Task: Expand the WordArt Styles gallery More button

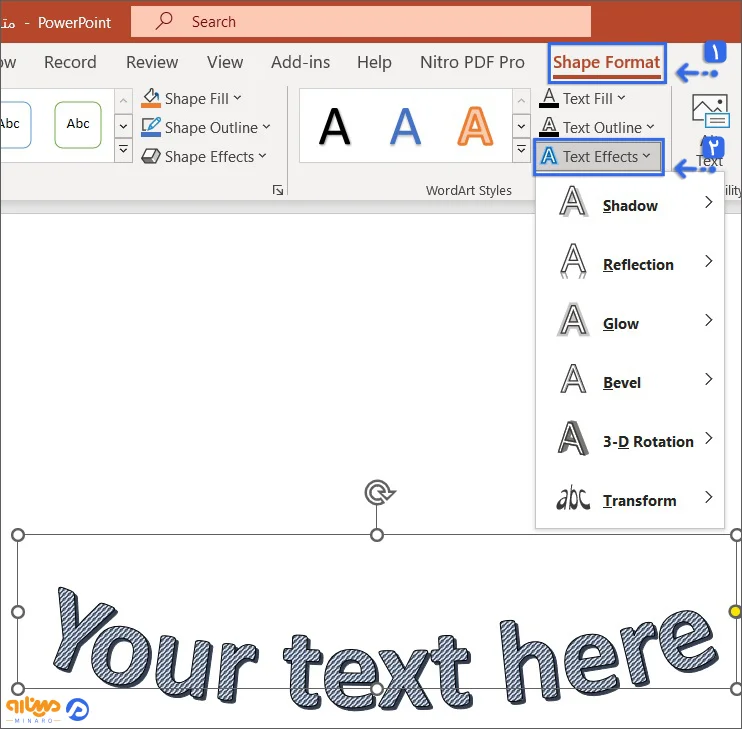Action: [x=521, y=149]
